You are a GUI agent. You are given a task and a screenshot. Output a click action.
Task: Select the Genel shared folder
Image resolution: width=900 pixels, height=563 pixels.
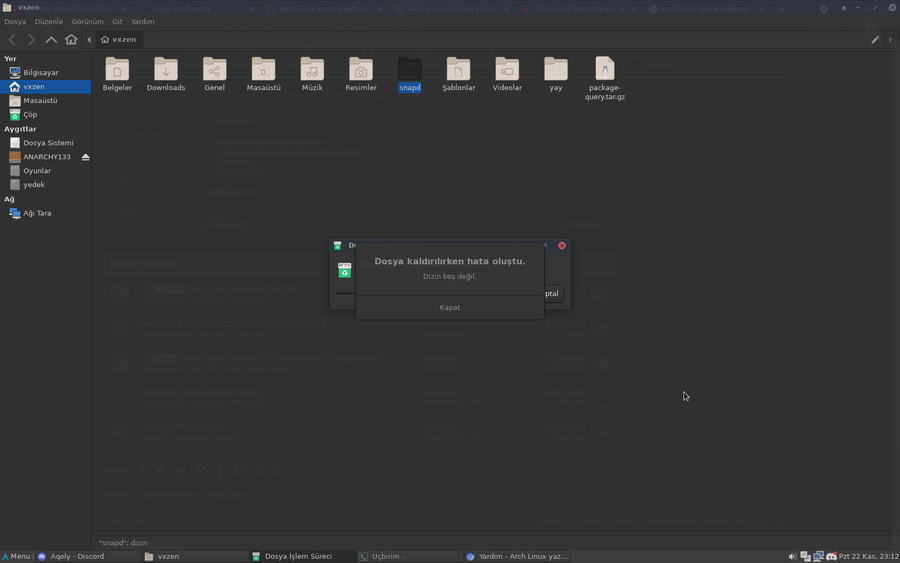coord(215,74)
